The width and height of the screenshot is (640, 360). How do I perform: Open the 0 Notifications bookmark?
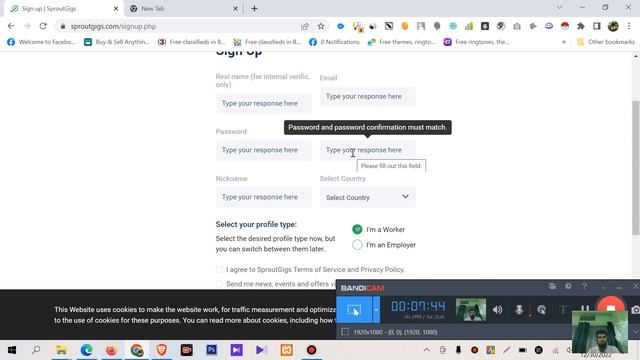click(x=334, y=42)
